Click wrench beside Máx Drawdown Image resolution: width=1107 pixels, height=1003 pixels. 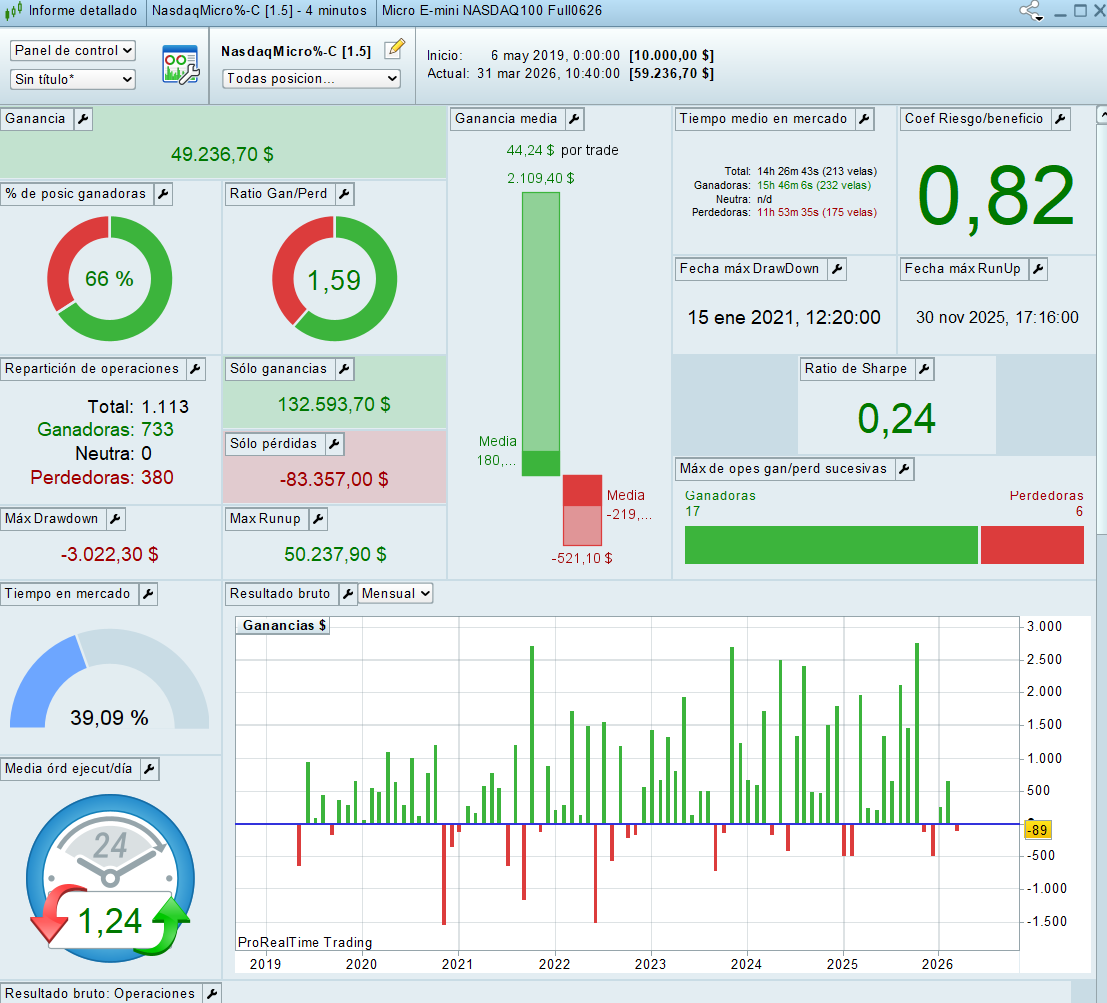tap(115, 519)
